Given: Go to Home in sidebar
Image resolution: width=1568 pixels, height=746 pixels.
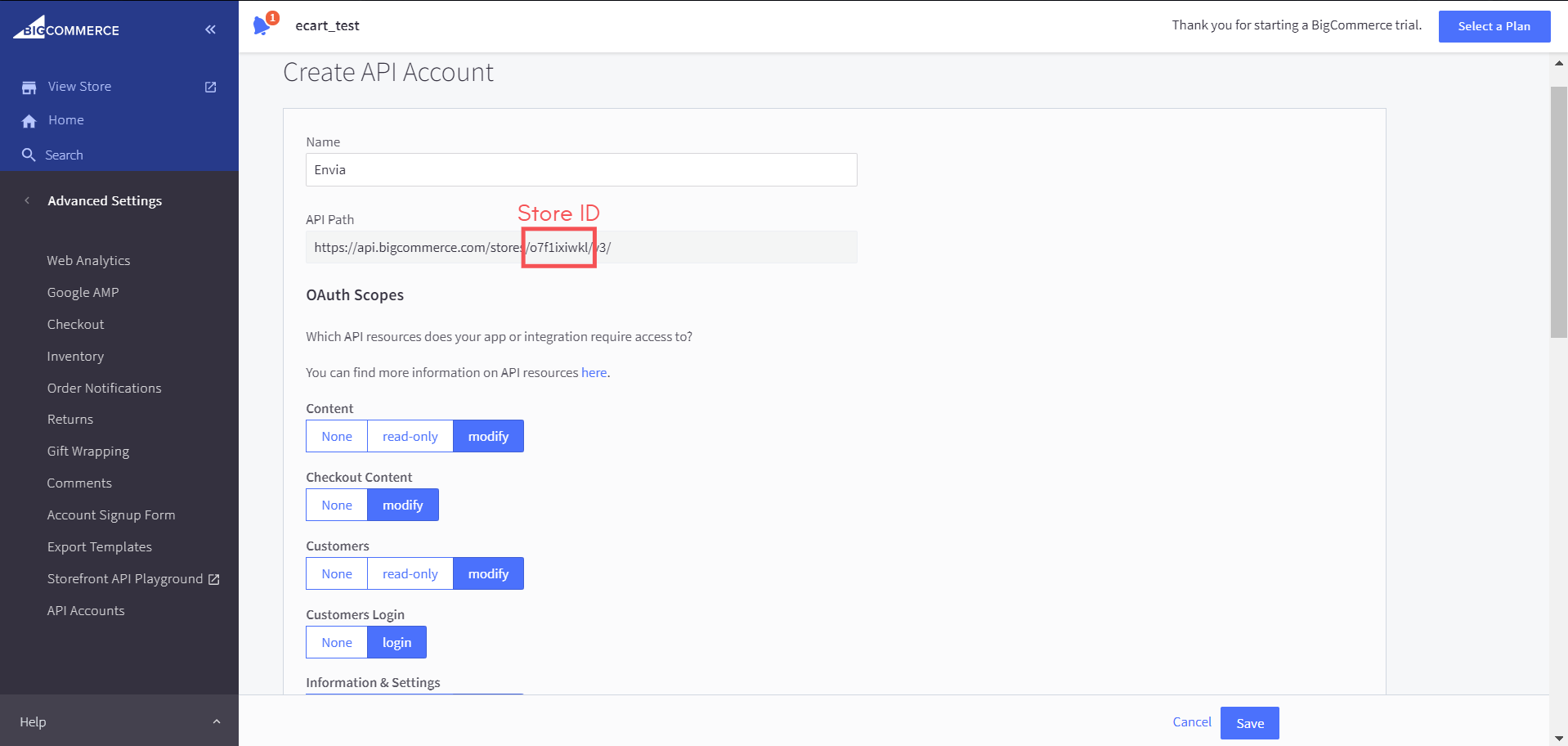Looking at the screenshot, I should 66,120.
